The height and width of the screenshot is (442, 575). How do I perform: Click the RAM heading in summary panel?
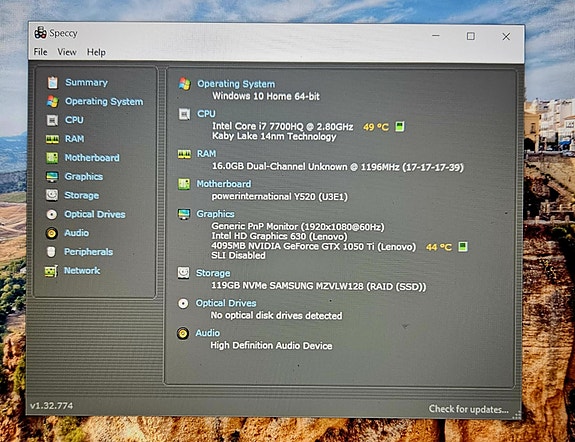pyautogui.click(x=206, y=154)
